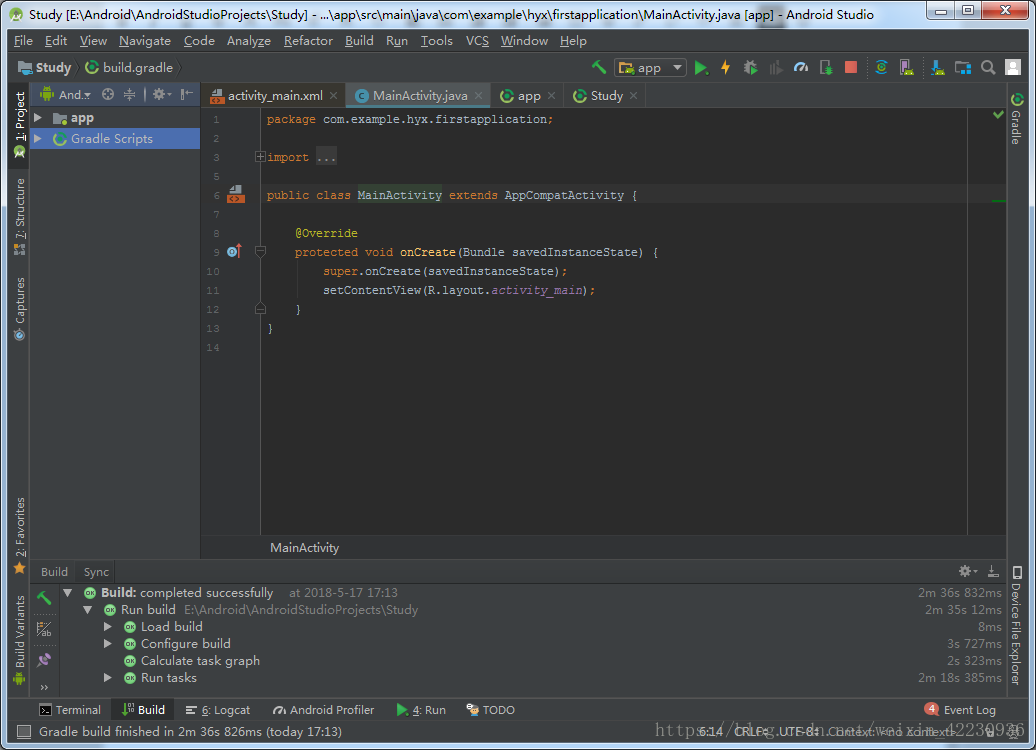The image size is (1036, 750).
Task: Expand the Configure build node
Action: [x=108, y=644]
